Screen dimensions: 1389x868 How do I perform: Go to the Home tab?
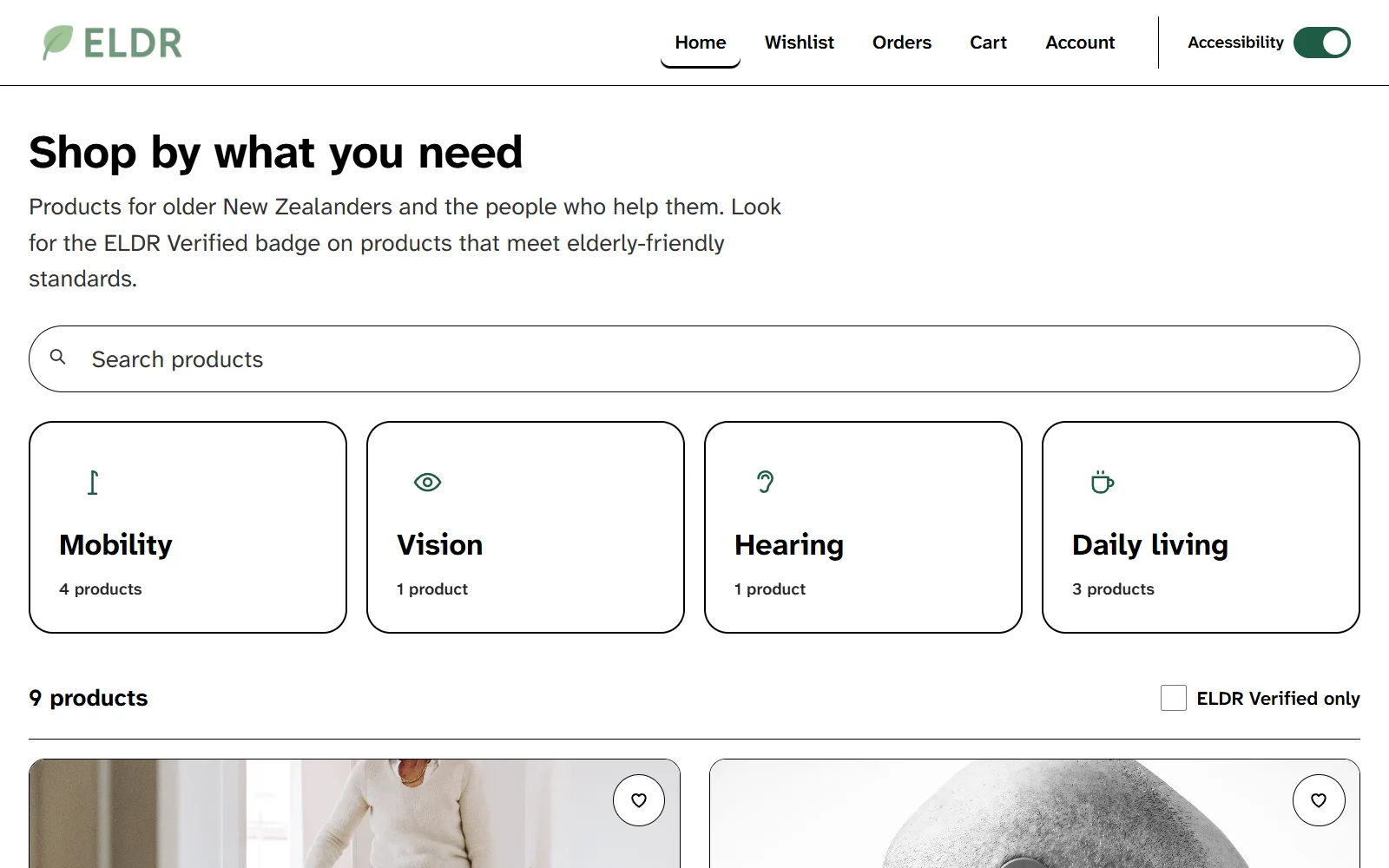click(701, 43)
